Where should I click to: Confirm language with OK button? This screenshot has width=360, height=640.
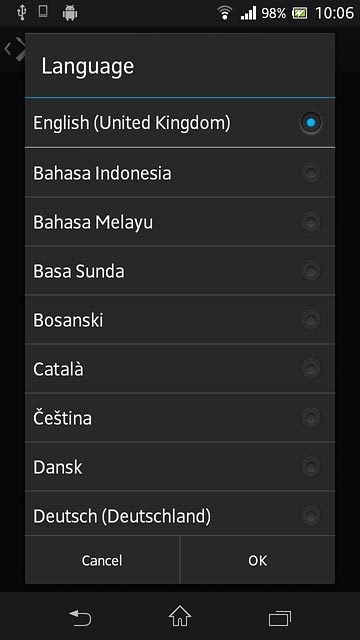[x=258, y=560]
